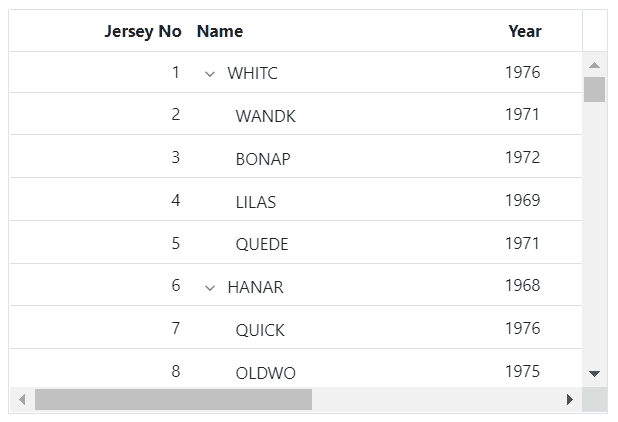Click the vertical scrollbar down arrow
The height and width of the screenshot is (422, 618).
coord(595,374)
